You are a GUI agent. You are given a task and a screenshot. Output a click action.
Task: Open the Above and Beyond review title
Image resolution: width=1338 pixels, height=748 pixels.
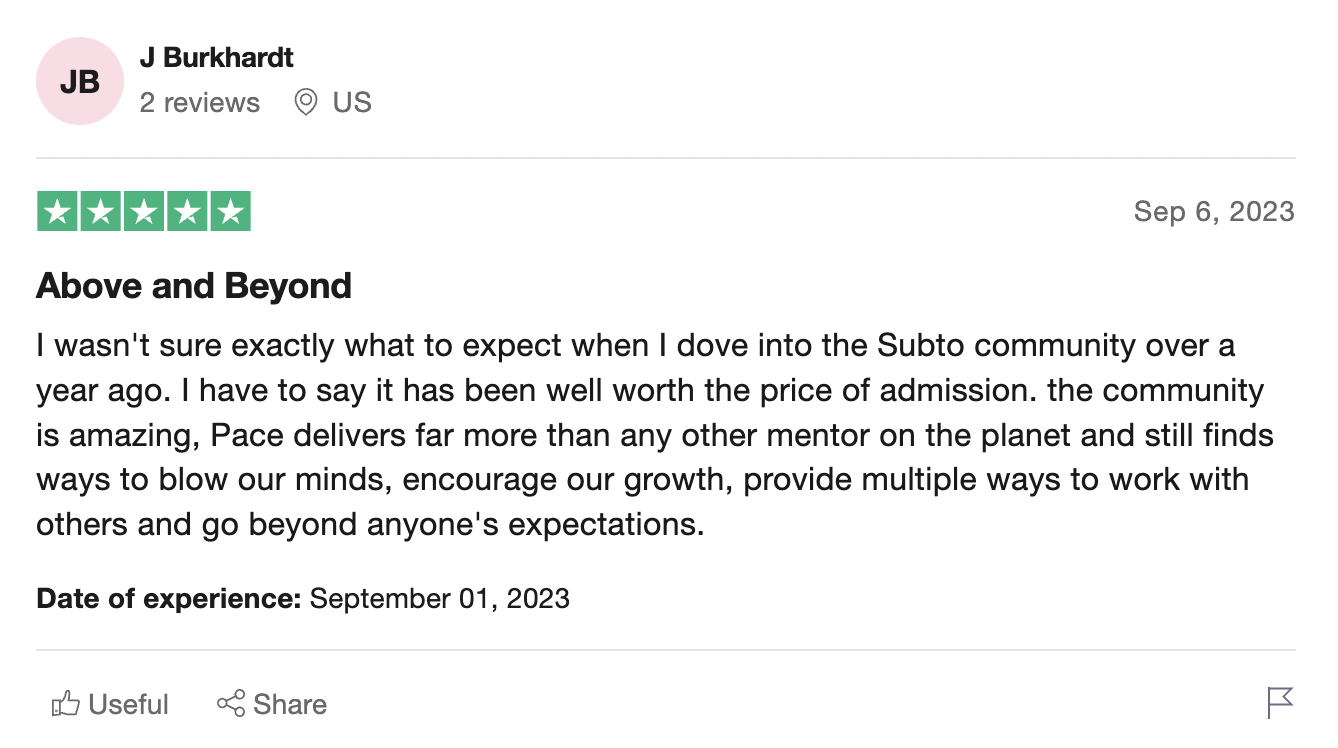point(194,286)
